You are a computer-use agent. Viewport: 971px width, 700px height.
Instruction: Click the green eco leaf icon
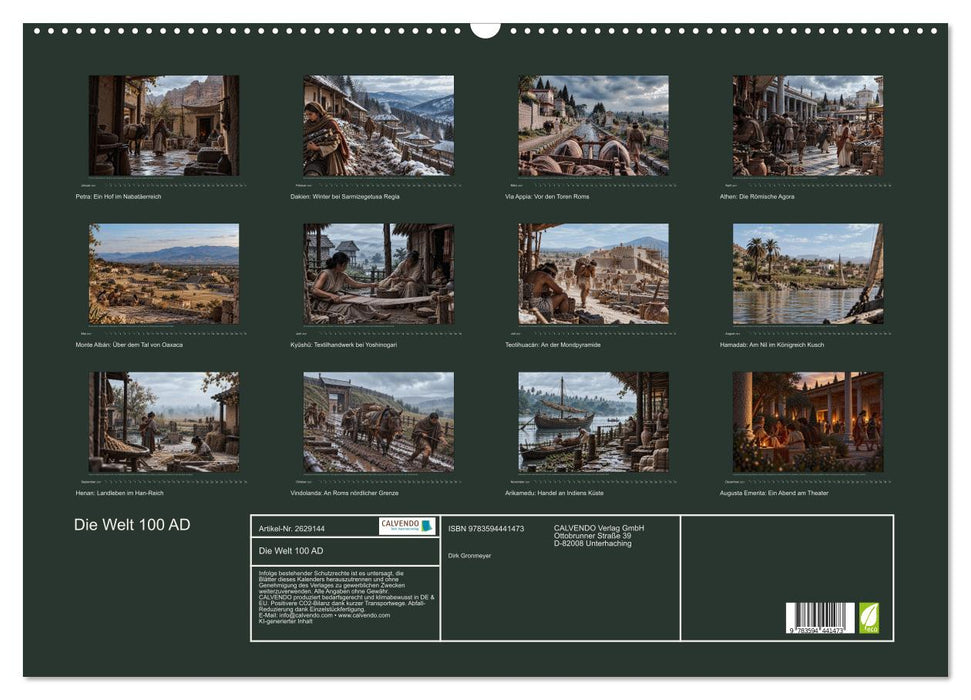click(869, 618)
